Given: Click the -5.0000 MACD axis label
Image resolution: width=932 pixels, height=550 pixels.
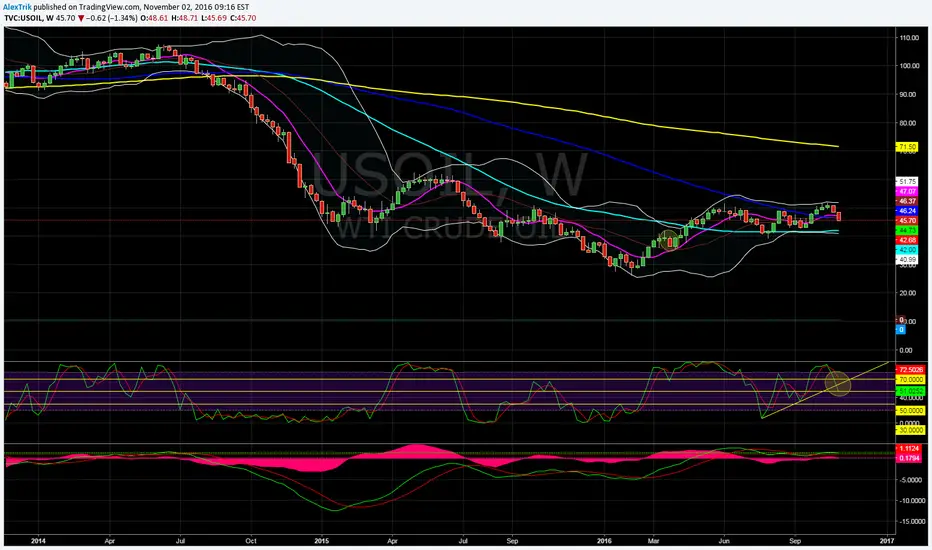Looking at the screenshot, I should pyautogui.click(x=913, y=480).
